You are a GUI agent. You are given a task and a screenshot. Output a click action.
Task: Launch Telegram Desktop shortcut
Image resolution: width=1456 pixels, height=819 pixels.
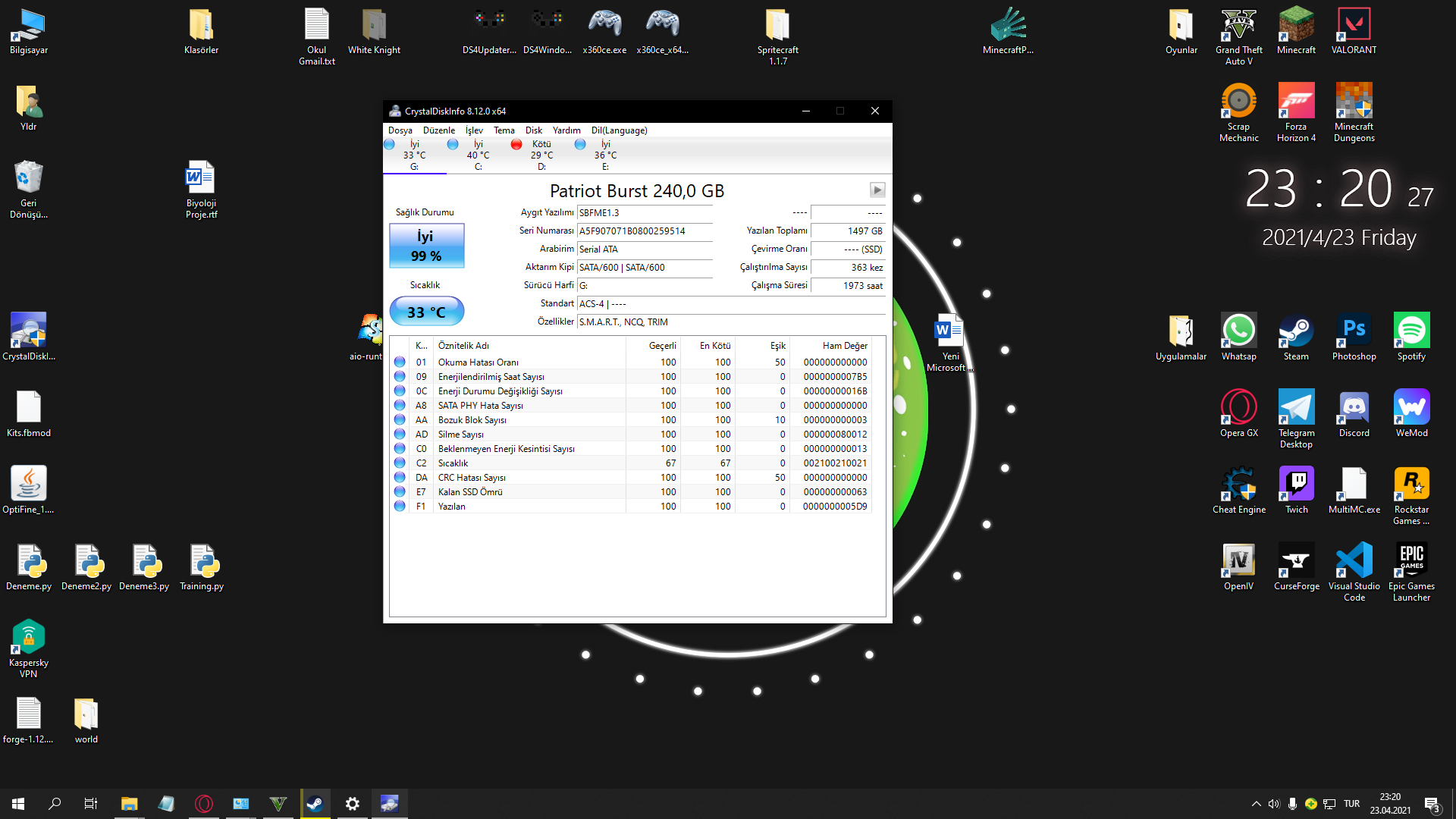[x=1296, y=418]
